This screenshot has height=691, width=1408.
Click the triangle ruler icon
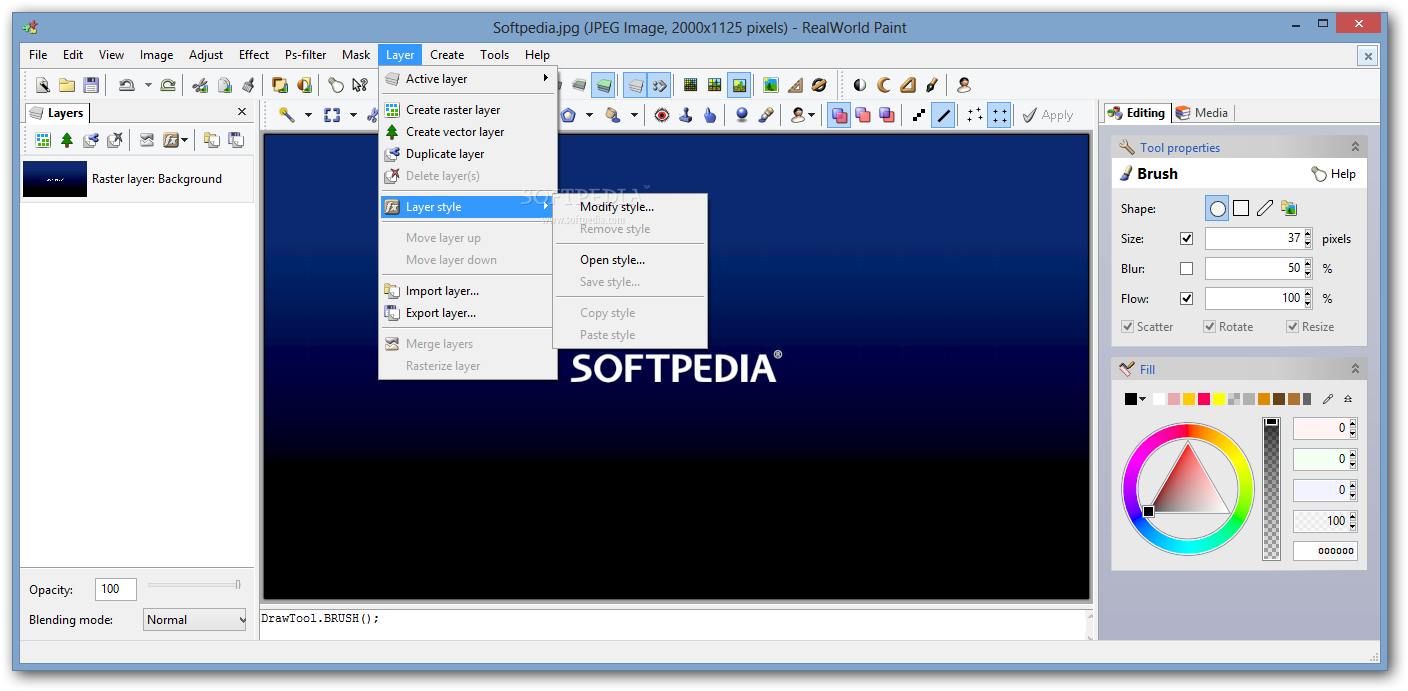(x=795, y=85)
